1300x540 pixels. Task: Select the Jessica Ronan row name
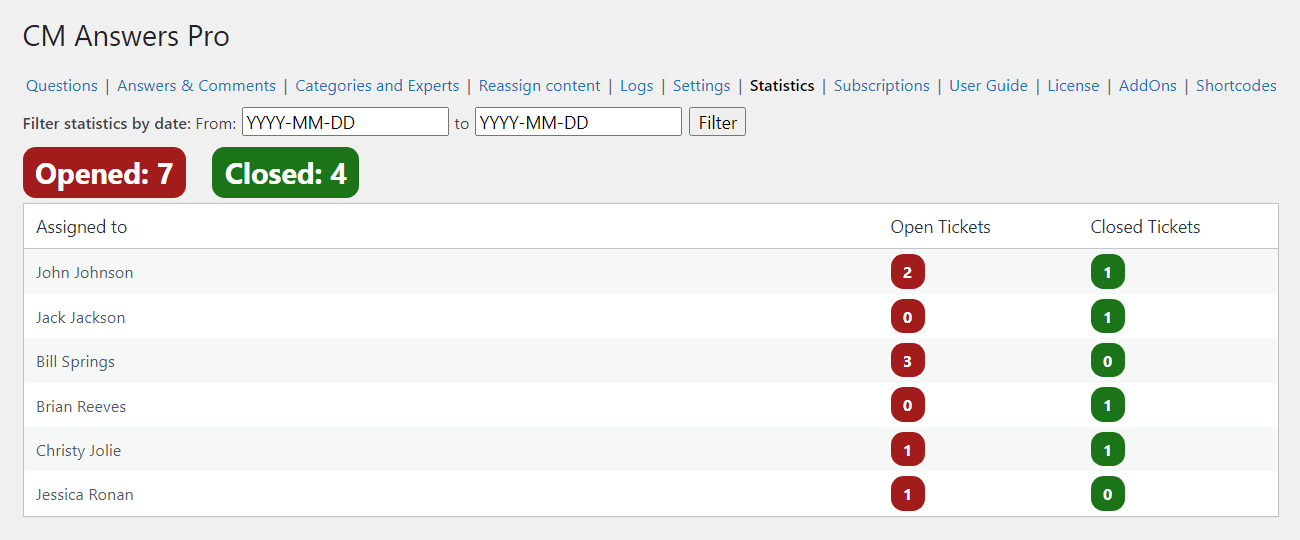[x=84, y=494]
